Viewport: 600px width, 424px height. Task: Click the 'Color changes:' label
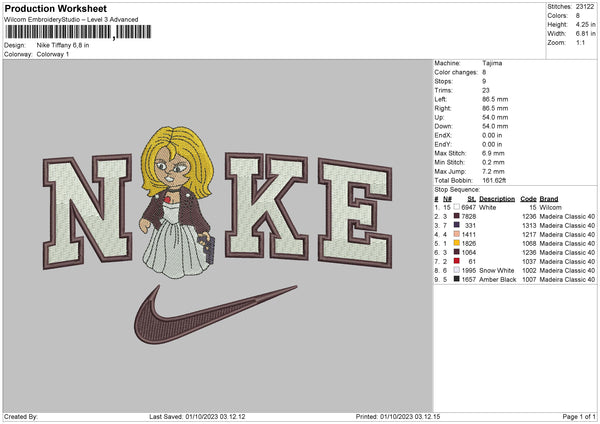(x=456, y=72)
